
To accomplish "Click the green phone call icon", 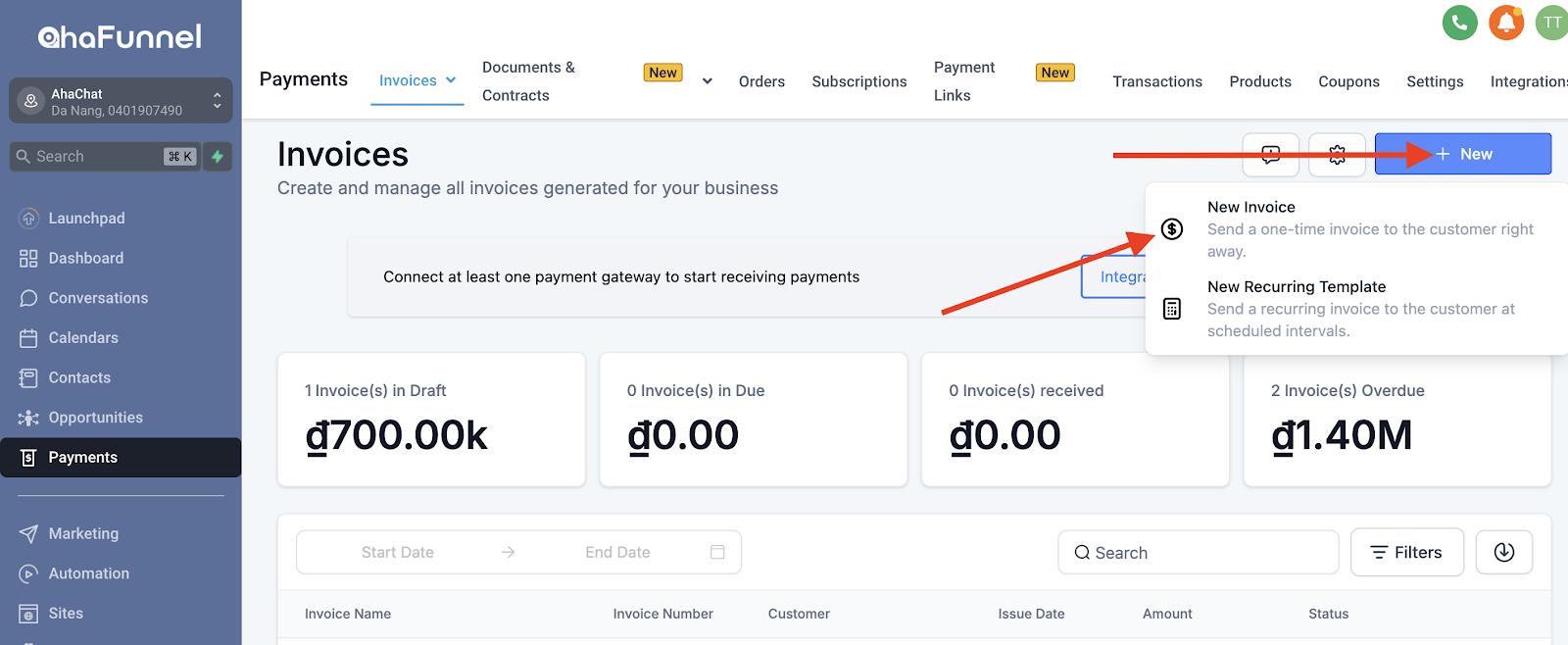I will point(1459,23).
